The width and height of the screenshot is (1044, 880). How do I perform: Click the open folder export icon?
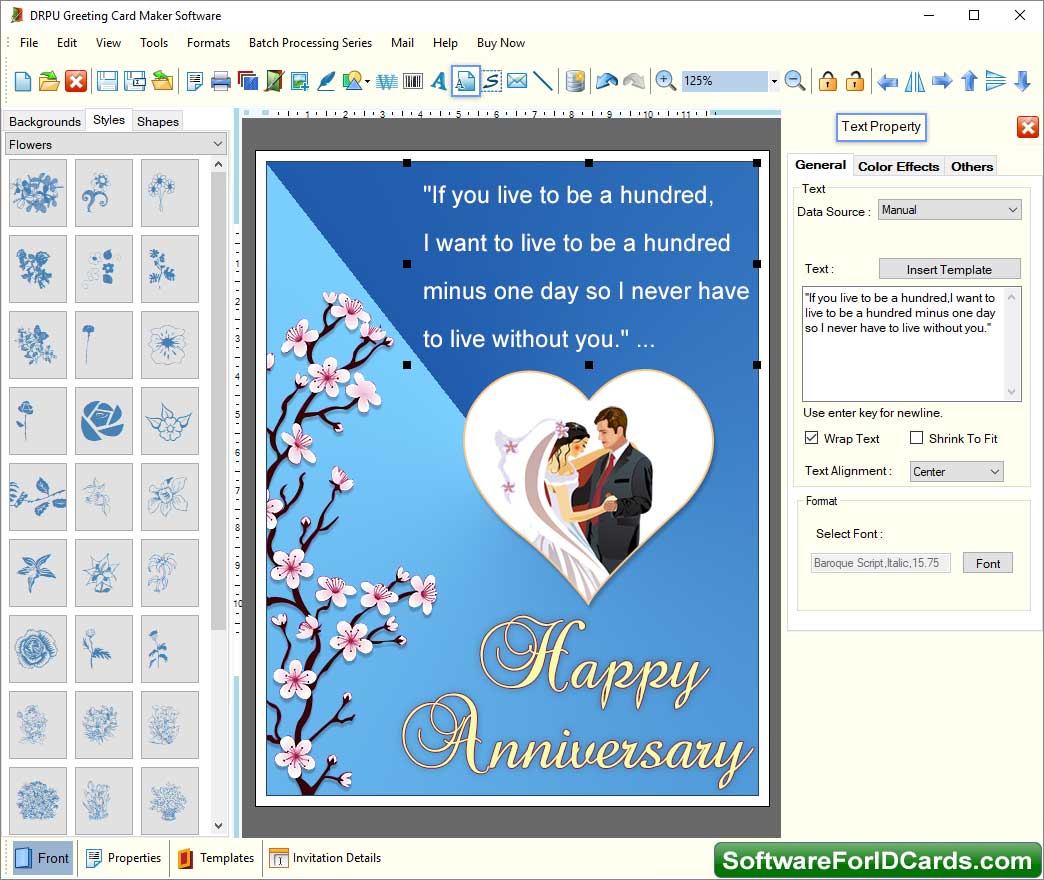pos(162,81)
